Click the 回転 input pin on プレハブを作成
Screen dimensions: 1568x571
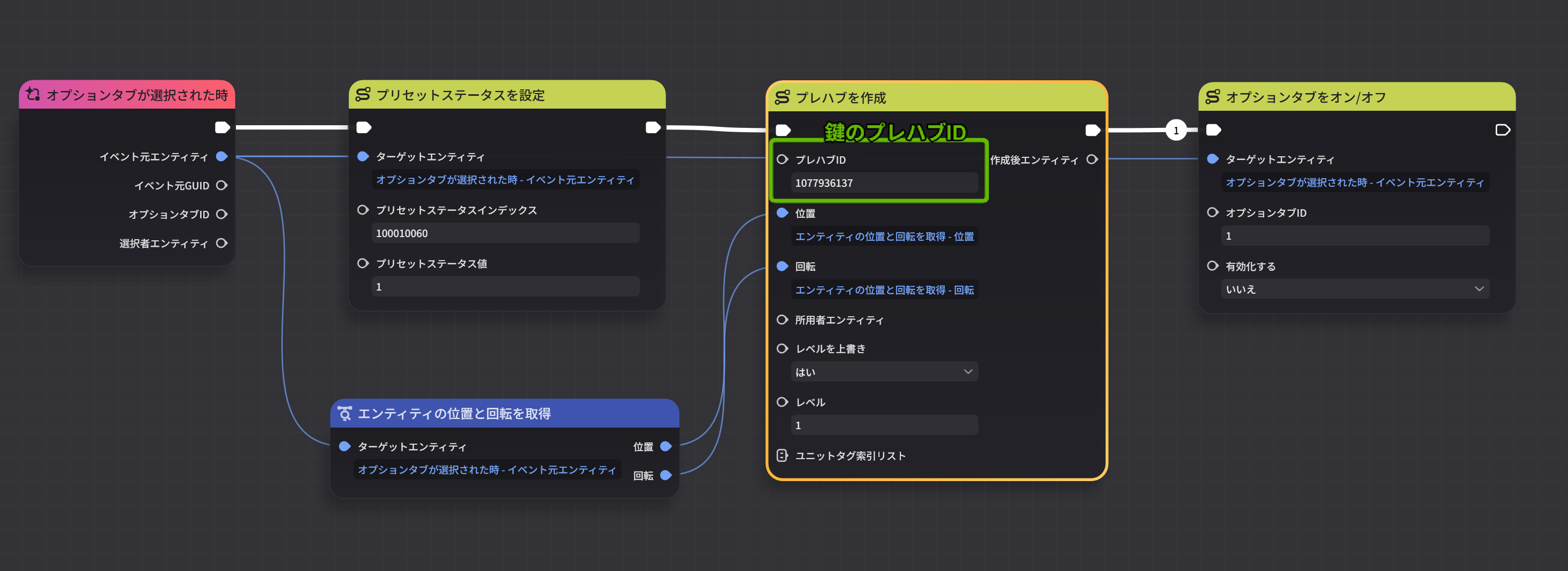click(x=782, y=266)
